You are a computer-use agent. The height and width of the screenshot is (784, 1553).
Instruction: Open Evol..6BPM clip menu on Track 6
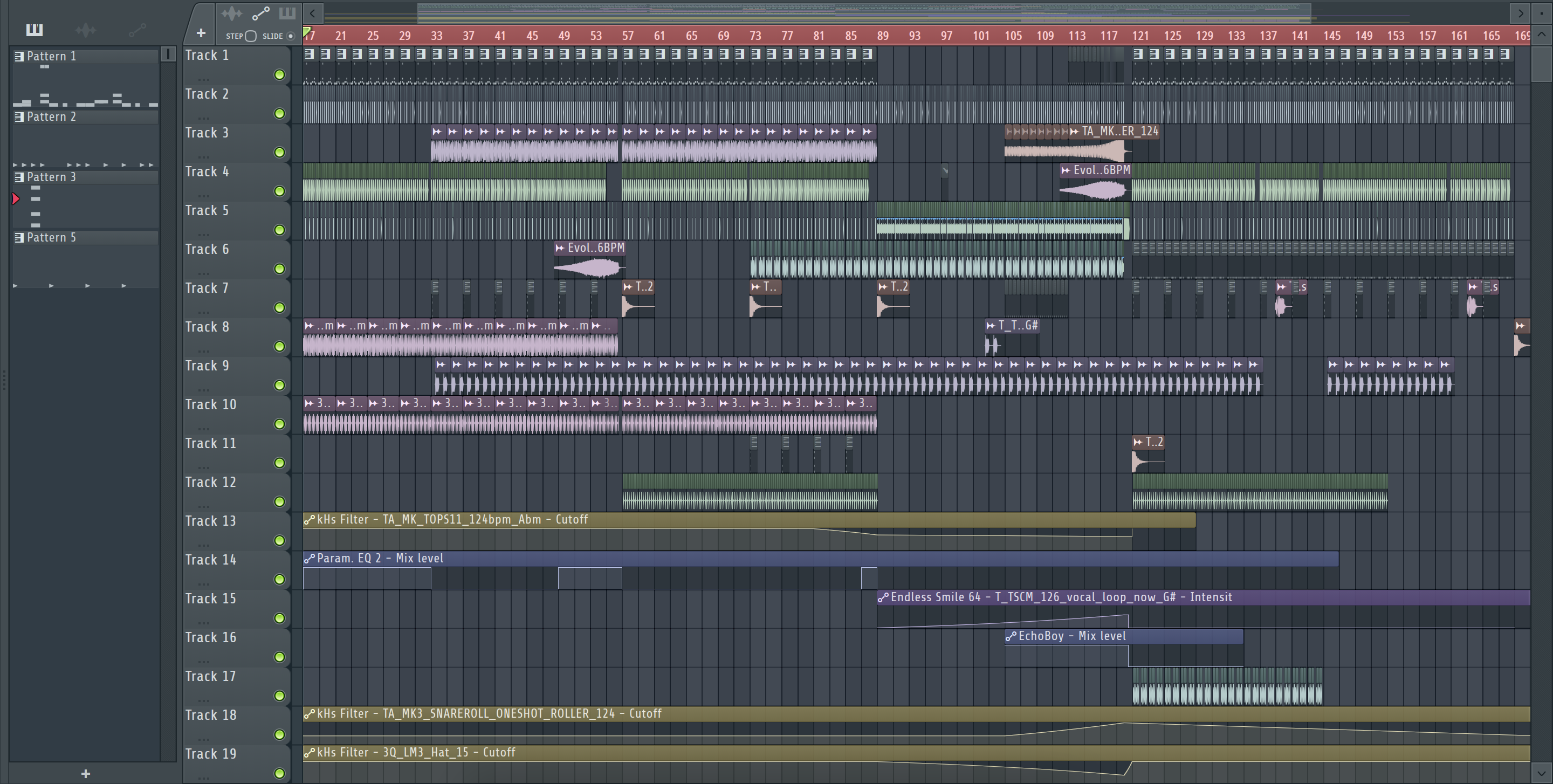560,247
